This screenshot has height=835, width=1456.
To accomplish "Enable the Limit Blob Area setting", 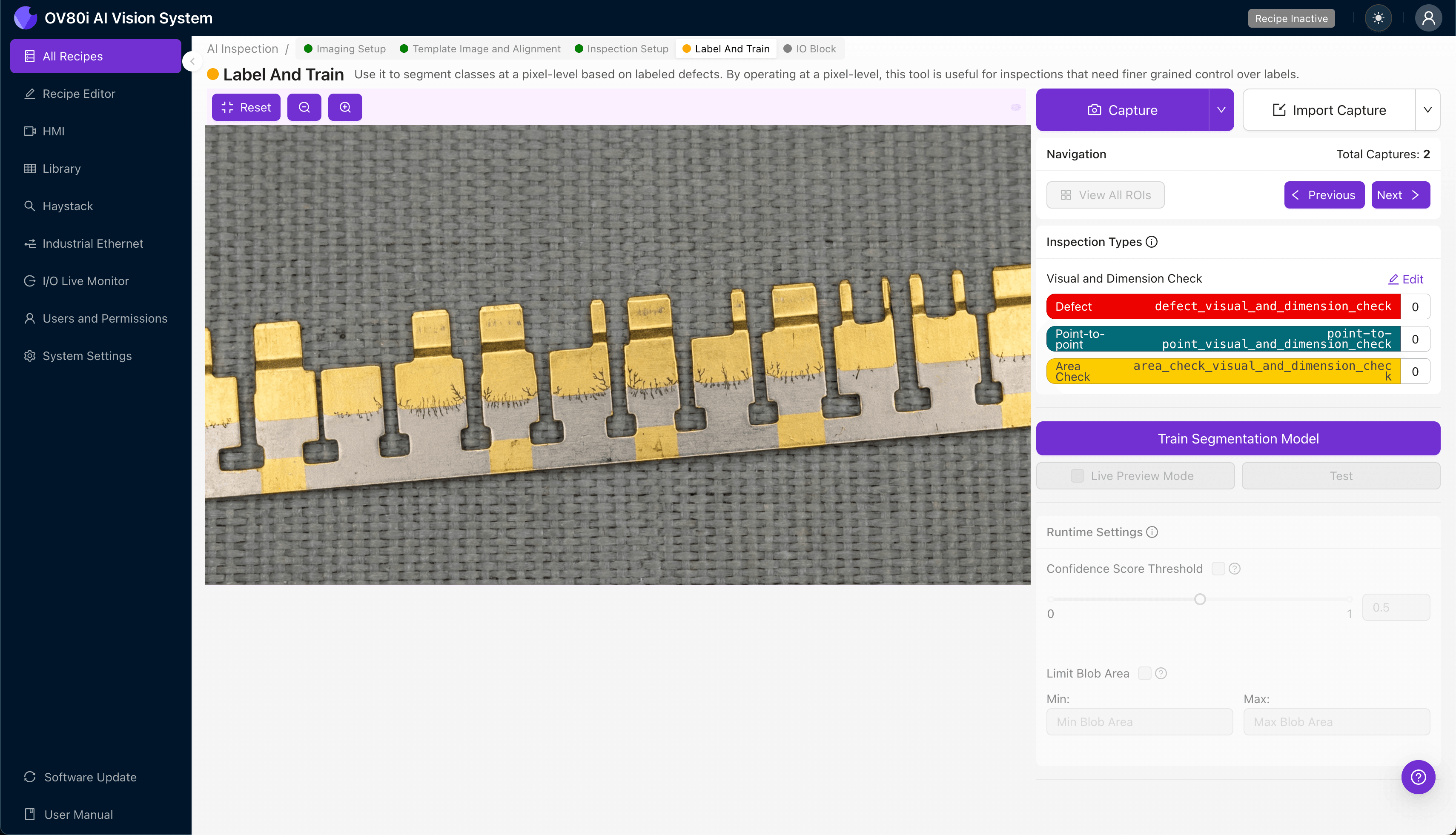I will click(x=1145, y=673).
